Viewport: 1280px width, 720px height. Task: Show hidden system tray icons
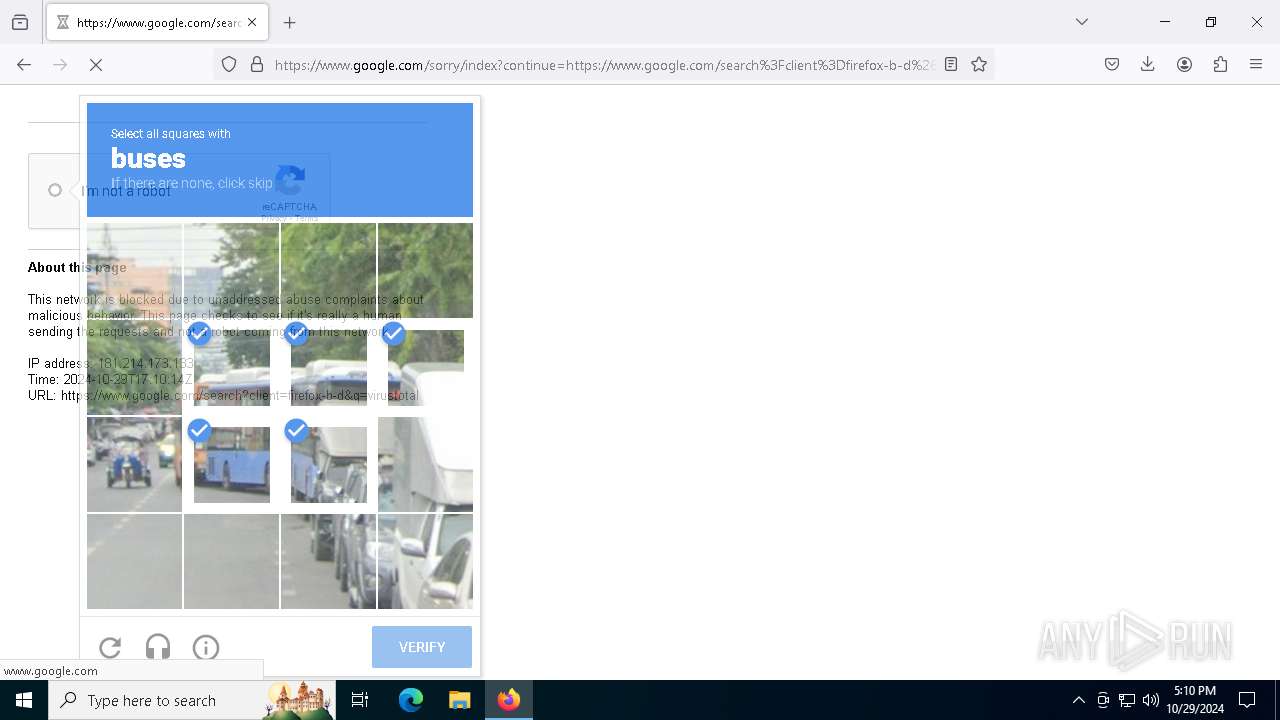pyautogui.click(x=1078, y=700)
